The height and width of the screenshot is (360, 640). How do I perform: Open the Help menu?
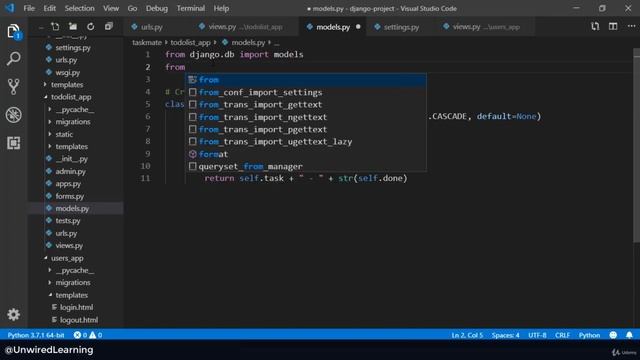click(221, 8)
